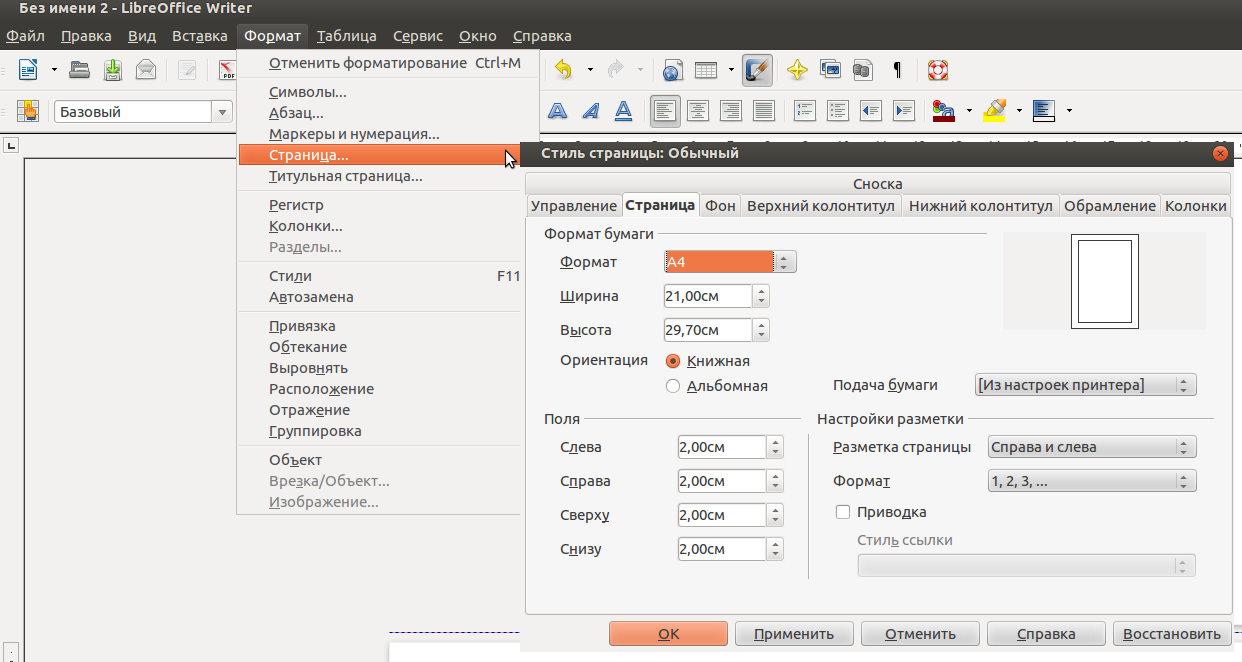
Task: Open the New document dropdown arrow
Action: 54,70
